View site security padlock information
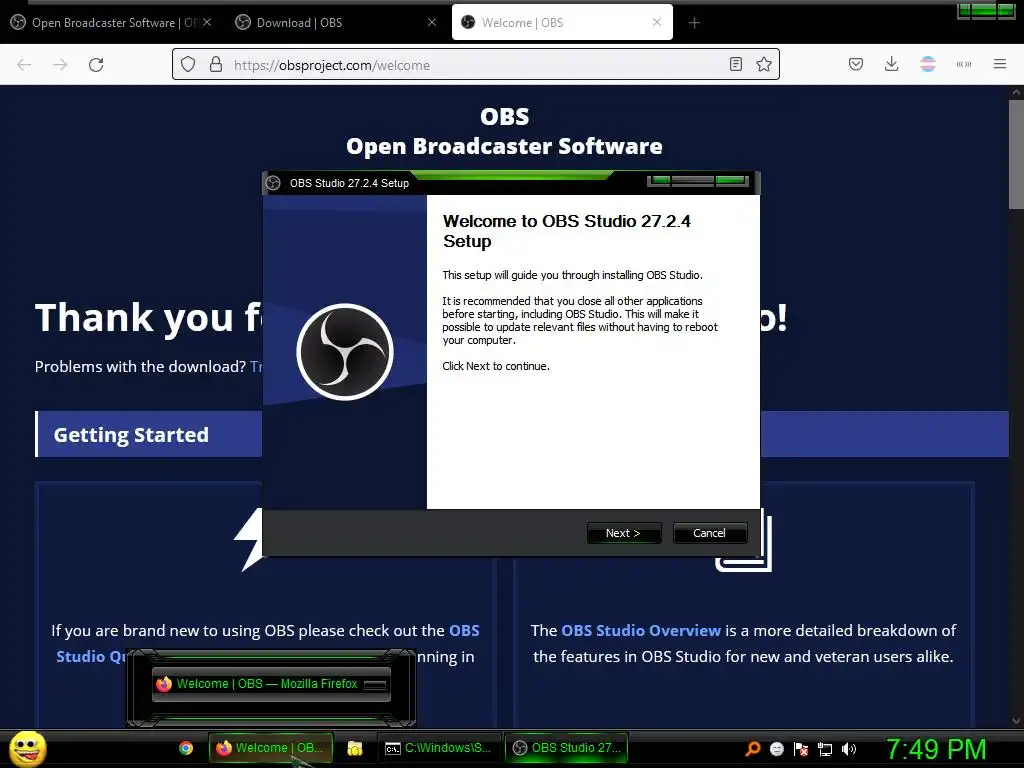 pos(216,65)
